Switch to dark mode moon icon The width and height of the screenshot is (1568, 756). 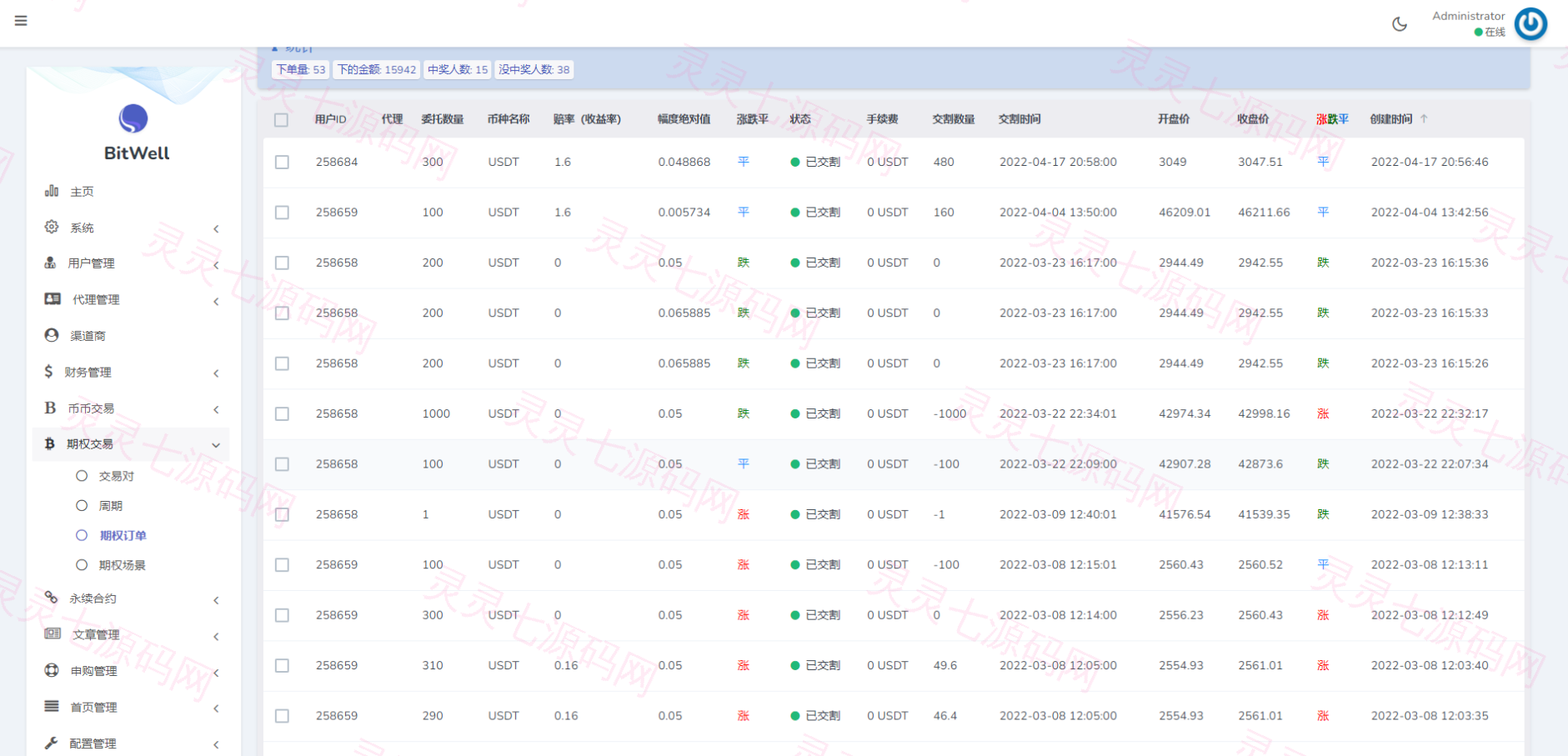[x=1400, y=24]
